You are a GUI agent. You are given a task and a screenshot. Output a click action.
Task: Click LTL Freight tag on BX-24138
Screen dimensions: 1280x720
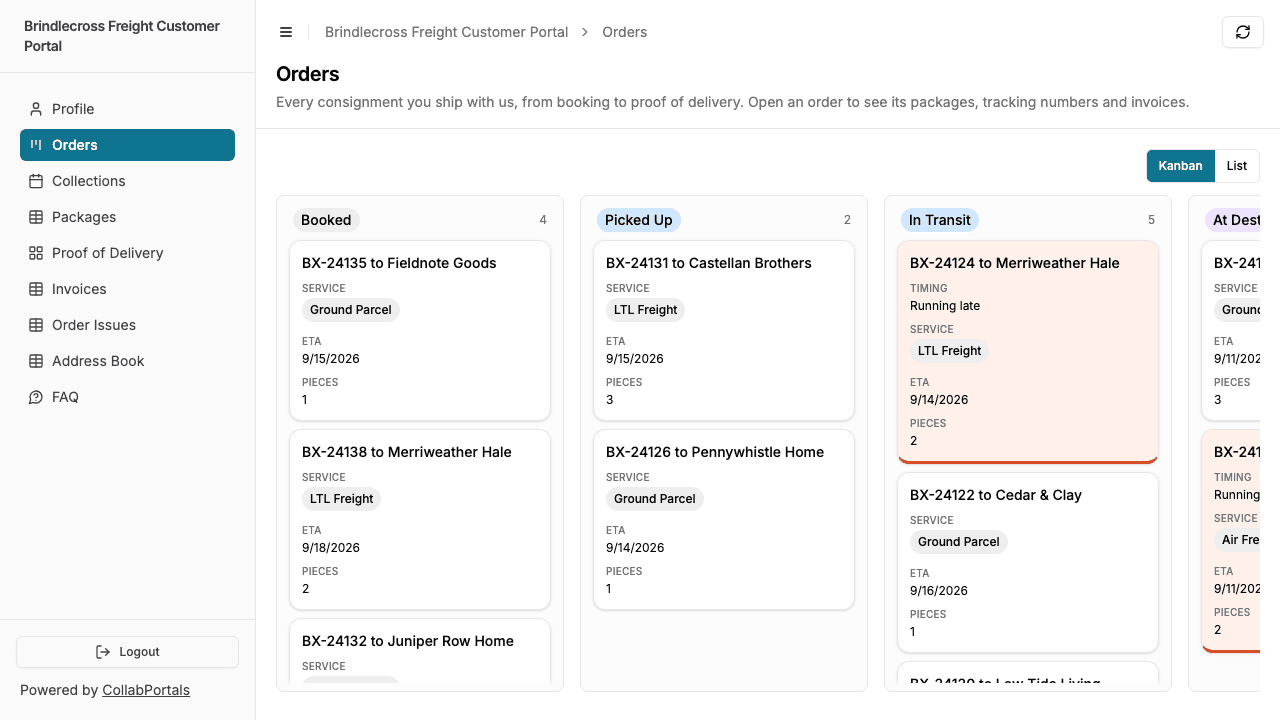[341, 499]
